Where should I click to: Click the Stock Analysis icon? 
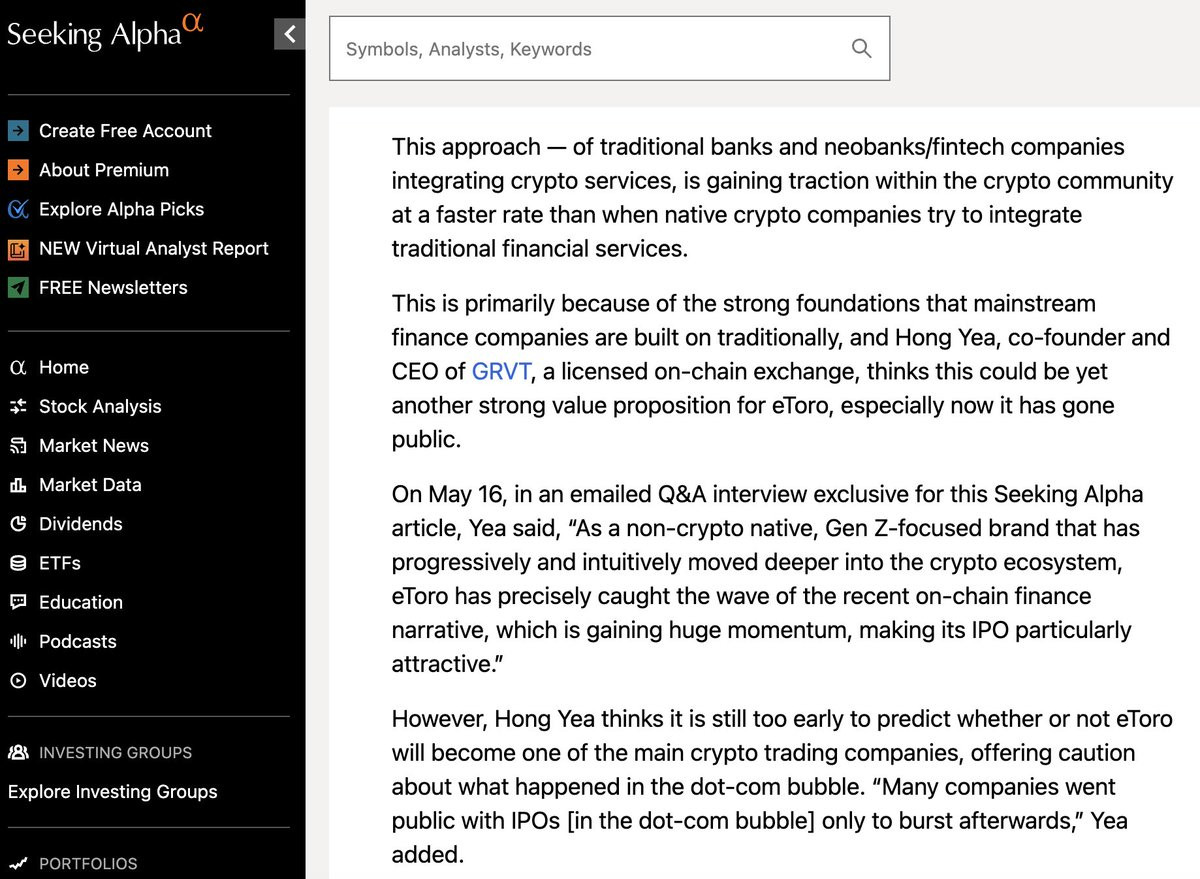click(18, 406)
